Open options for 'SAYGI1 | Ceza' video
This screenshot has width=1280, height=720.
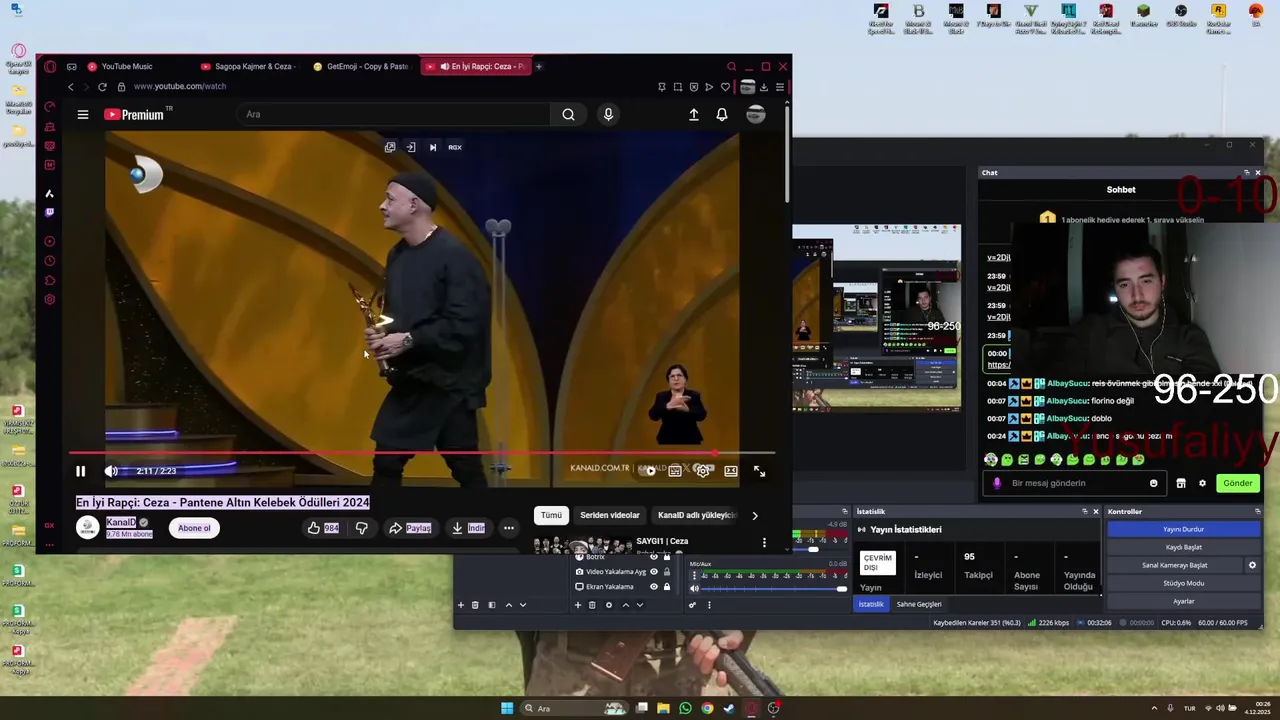point(764,543)
